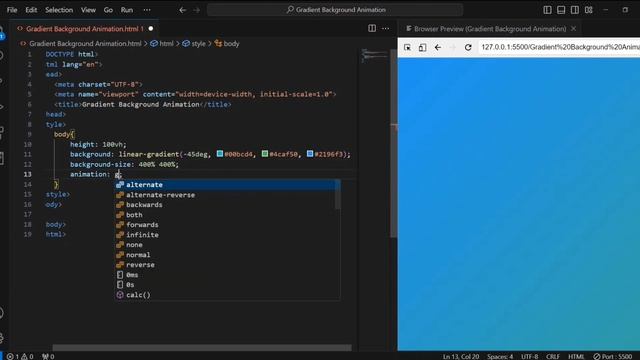Click the style breadcrumb segment
The width and height of the screenshot is (640, 360).
(198, 44)
